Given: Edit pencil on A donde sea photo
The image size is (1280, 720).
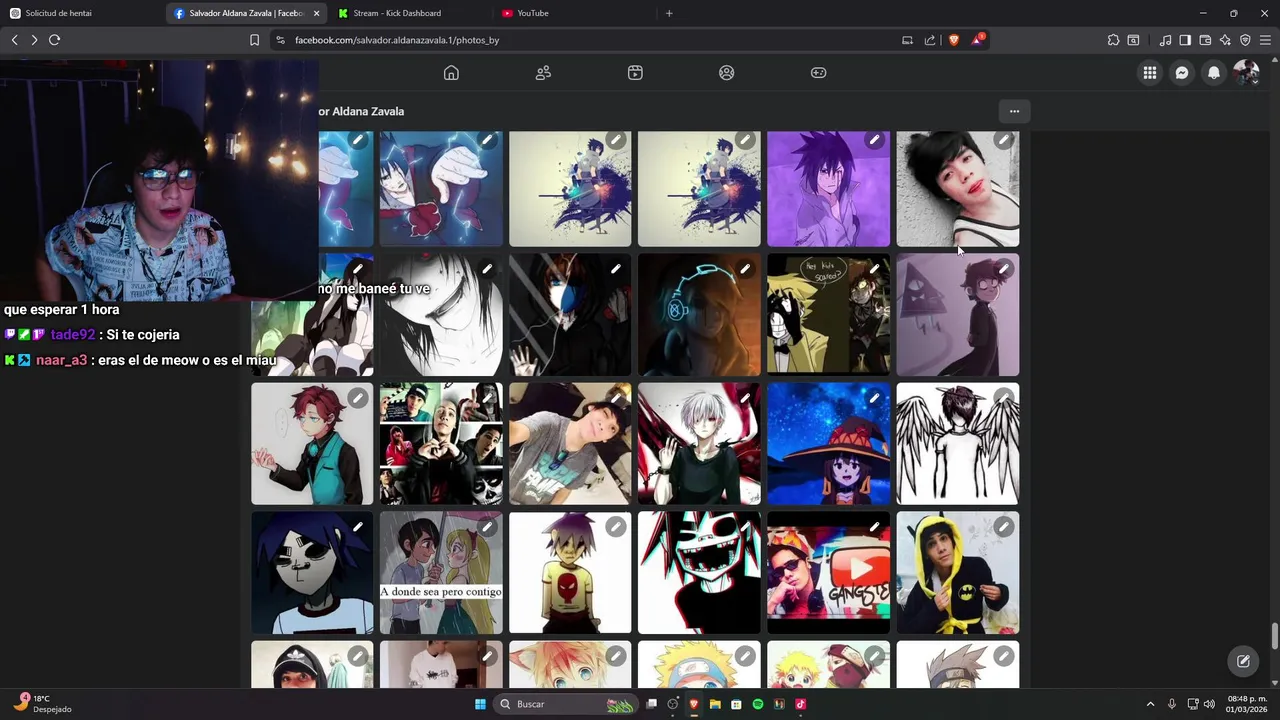Looking at the screenshot, I should tap(487, 527).
